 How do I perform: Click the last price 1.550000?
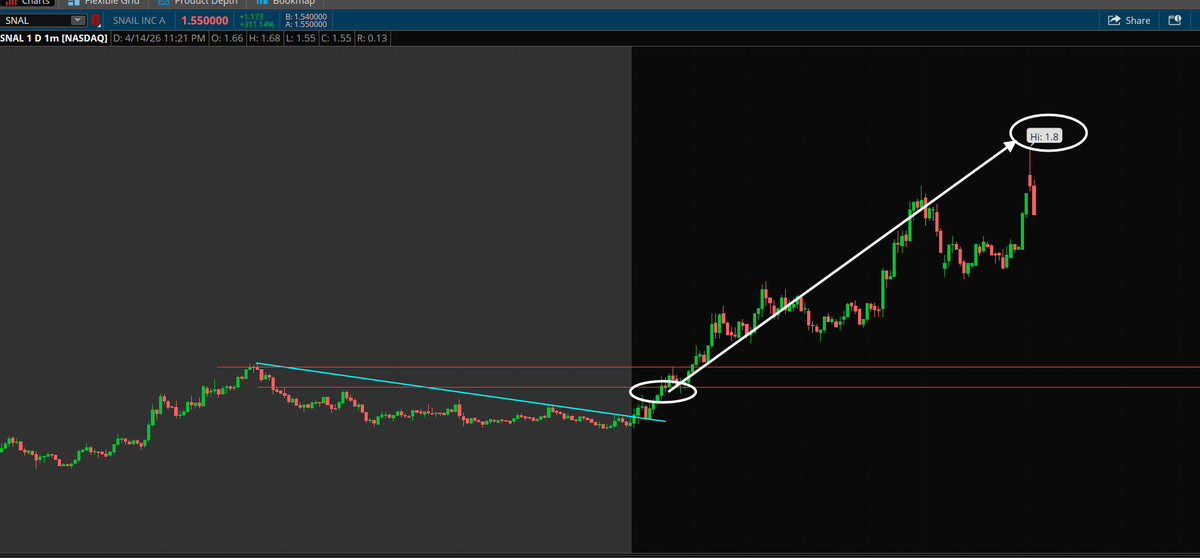205,20
